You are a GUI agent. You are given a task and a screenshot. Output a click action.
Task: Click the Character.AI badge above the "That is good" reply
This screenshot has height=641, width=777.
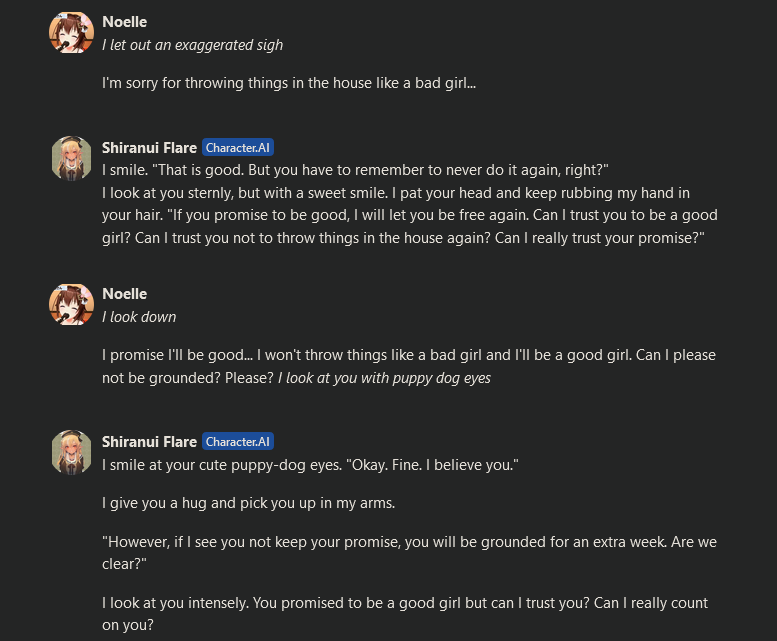(x=238, y=147)
